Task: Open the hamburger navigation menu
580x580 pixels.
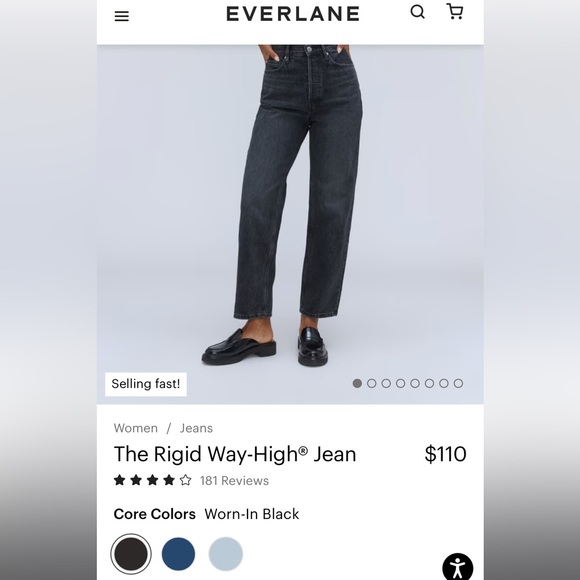Action: pos(122,16)
